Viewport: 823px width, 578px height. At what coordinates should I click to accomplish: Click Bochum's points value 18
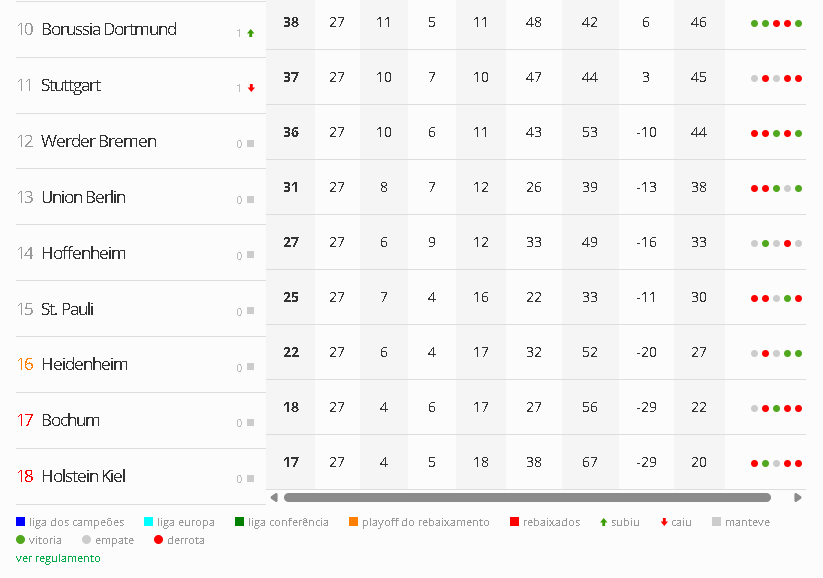click(291, 407)
